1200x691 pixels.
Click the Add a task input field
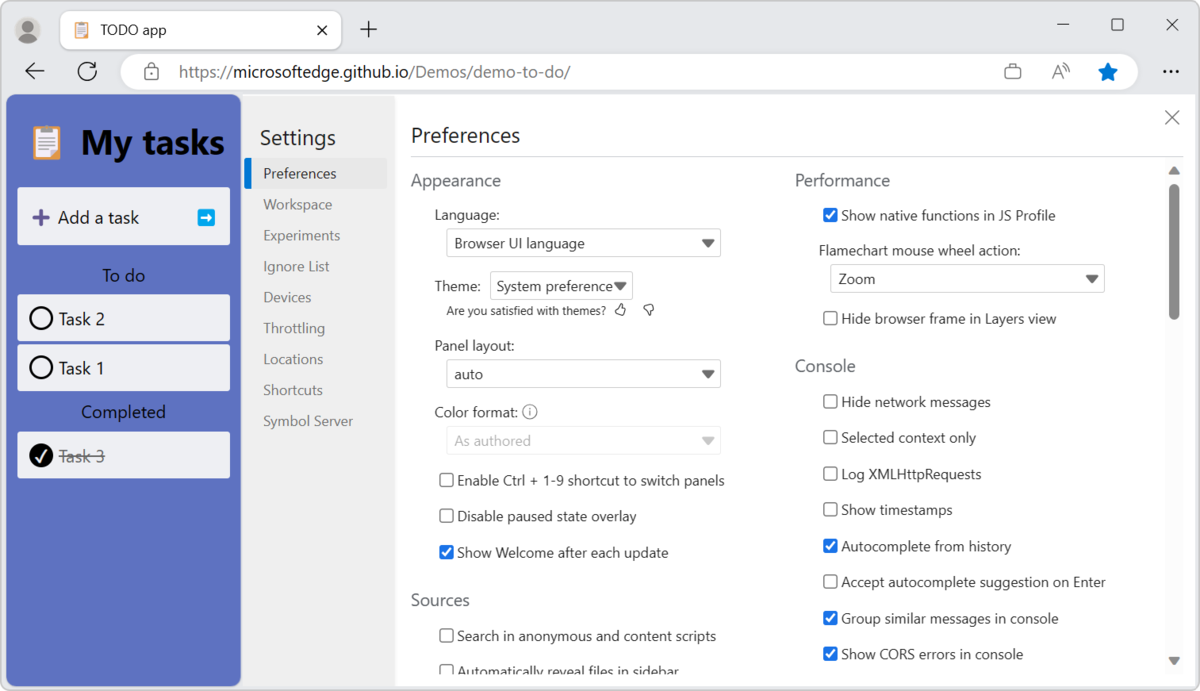tap(110, 217)
